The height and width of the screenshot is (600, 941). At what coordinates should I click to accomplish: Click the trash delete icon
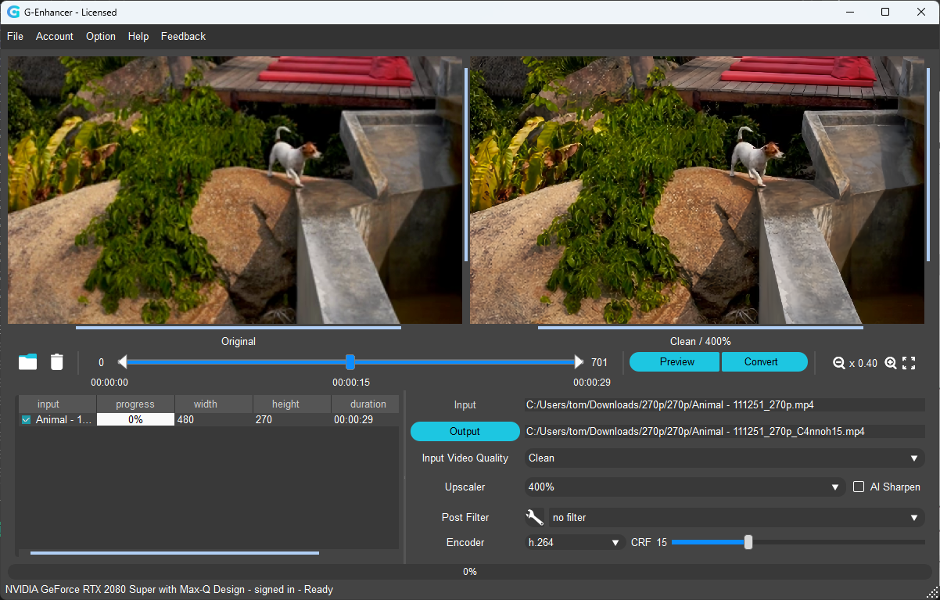tap(57, 362)
